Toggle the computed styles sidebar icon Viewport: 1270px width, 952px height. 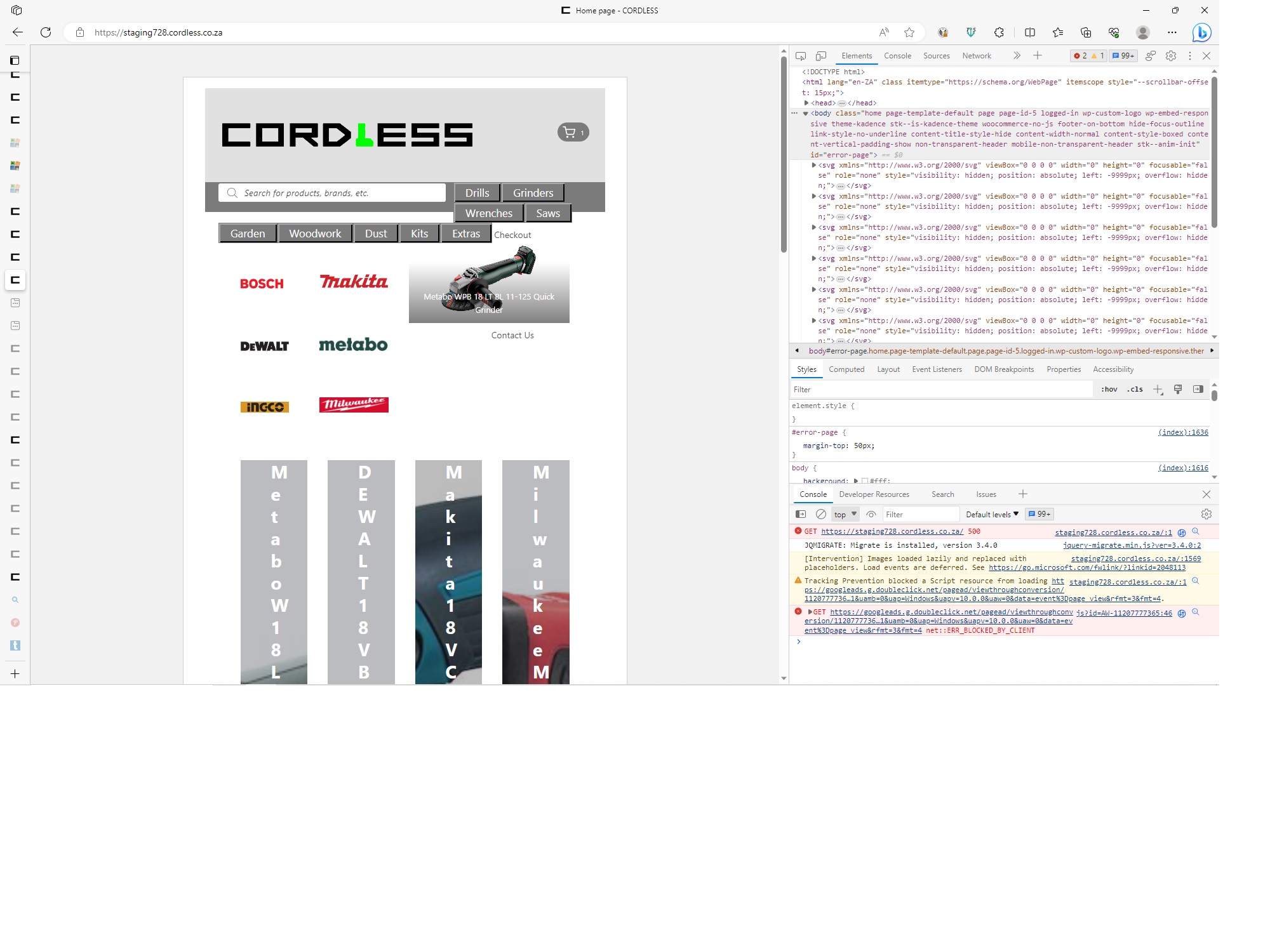point(1198,390)
